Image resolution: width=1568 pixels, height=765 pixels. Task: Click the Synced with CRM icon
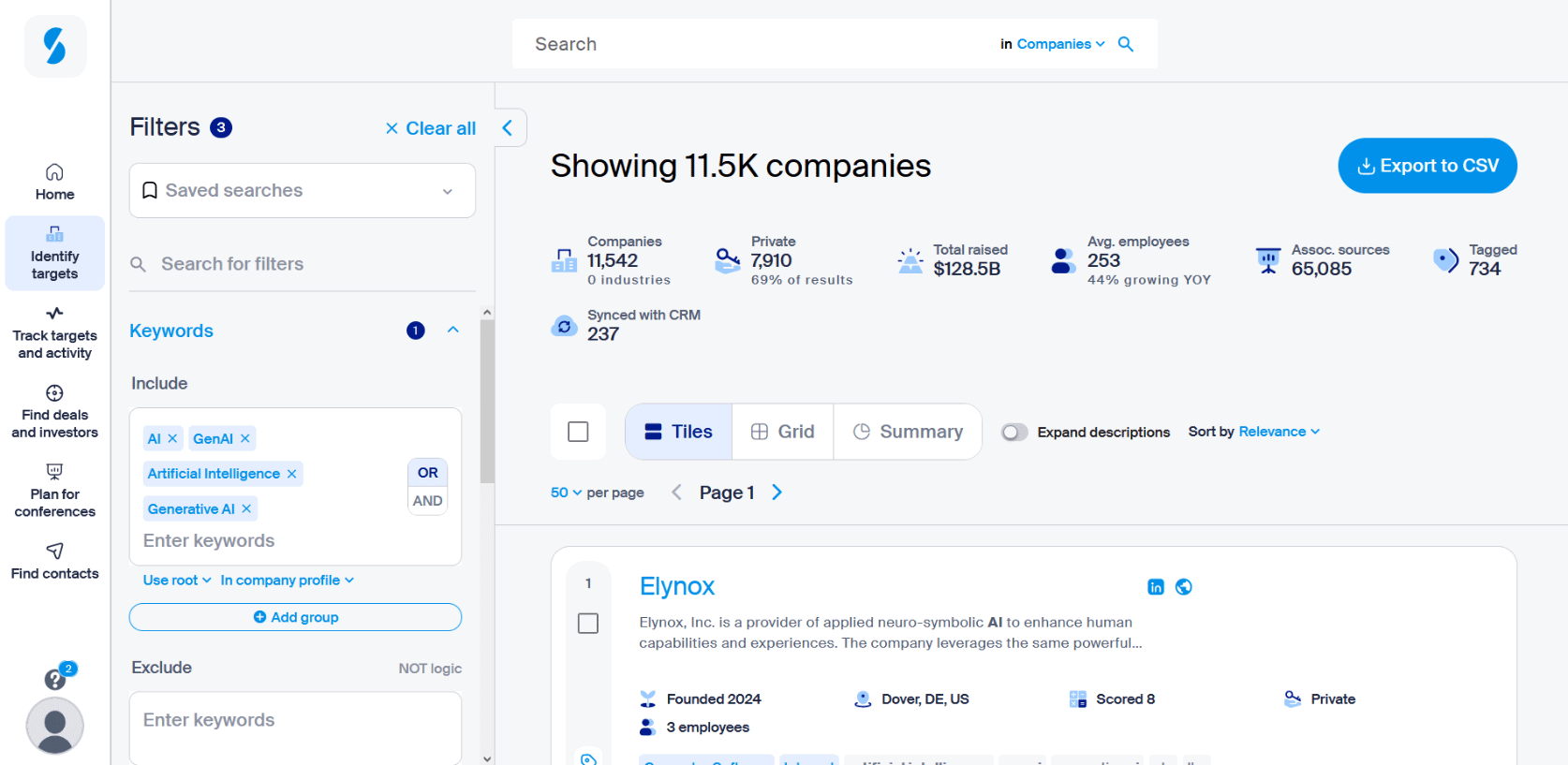coord(564,326)
